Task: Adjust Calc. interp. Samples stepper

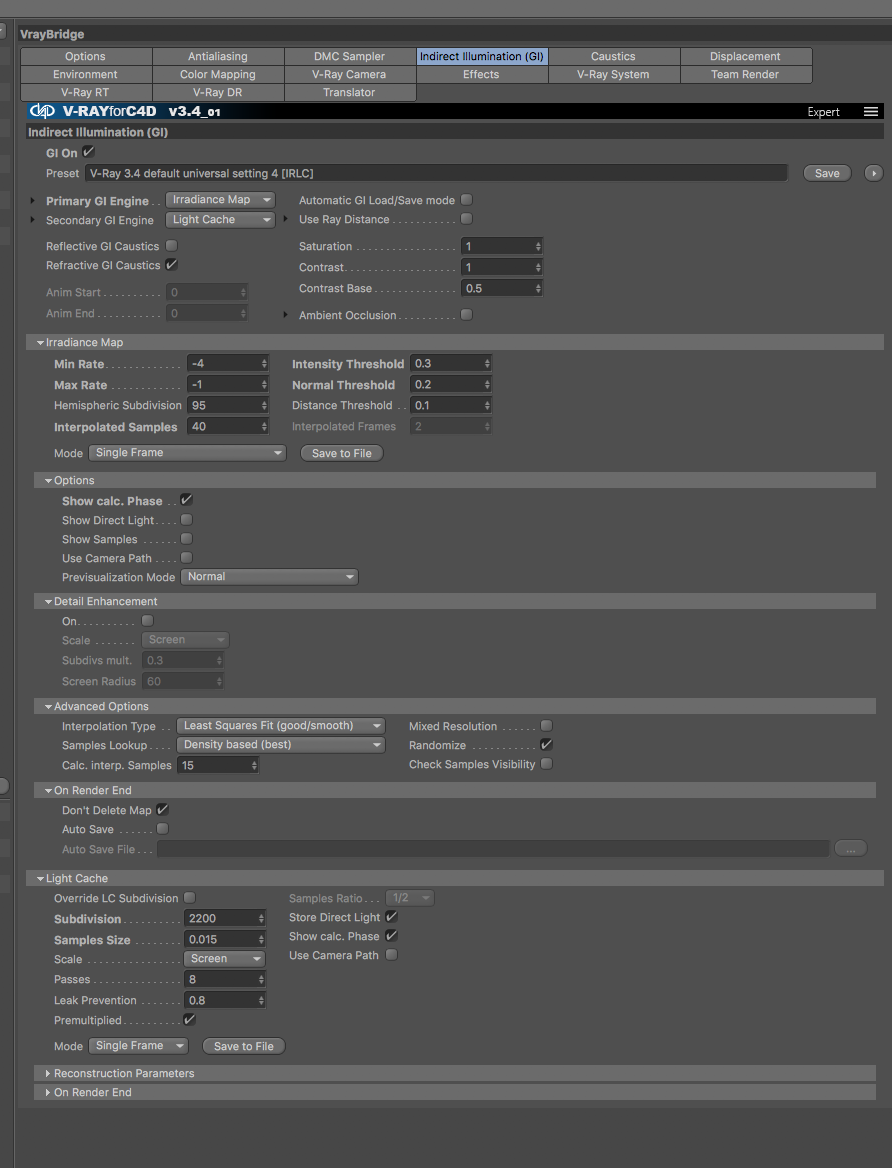Action: 254,765
